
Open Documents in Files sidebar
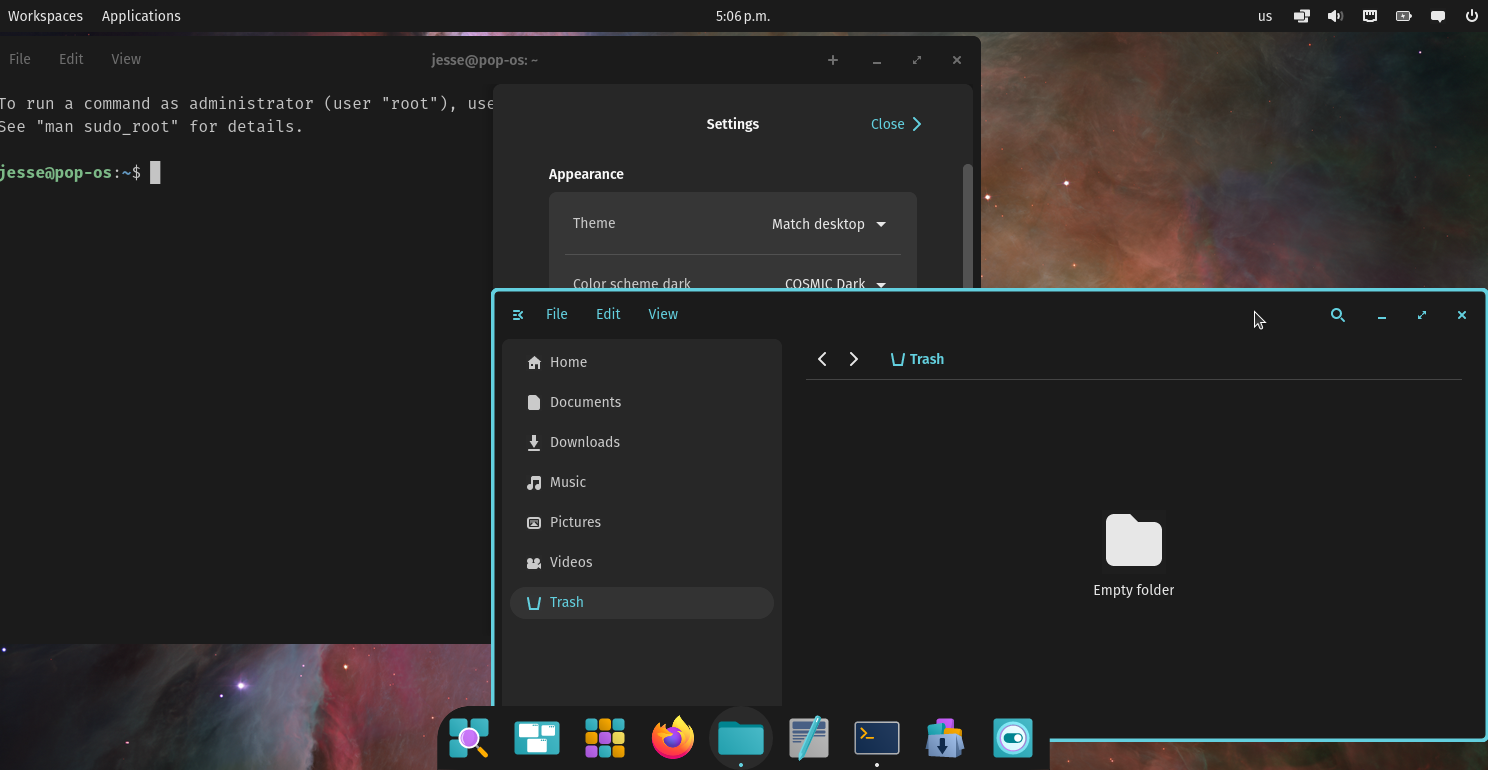[x=642, y=402]
